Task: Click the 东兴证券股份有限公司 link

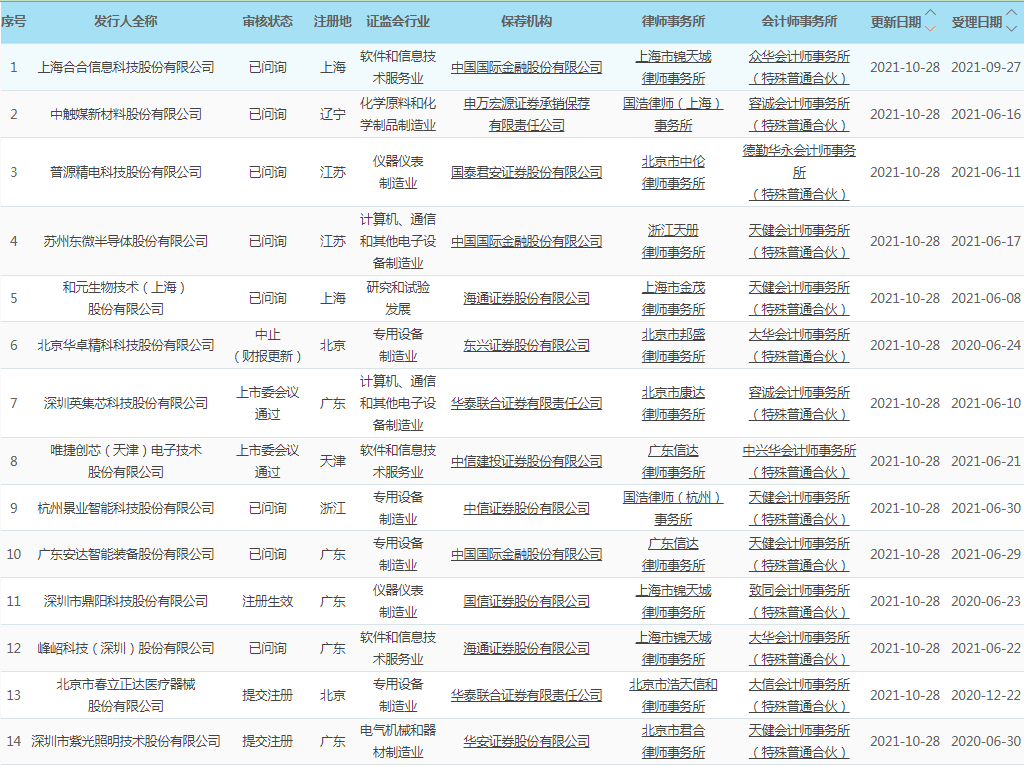Action: click(x=526, y=345)
